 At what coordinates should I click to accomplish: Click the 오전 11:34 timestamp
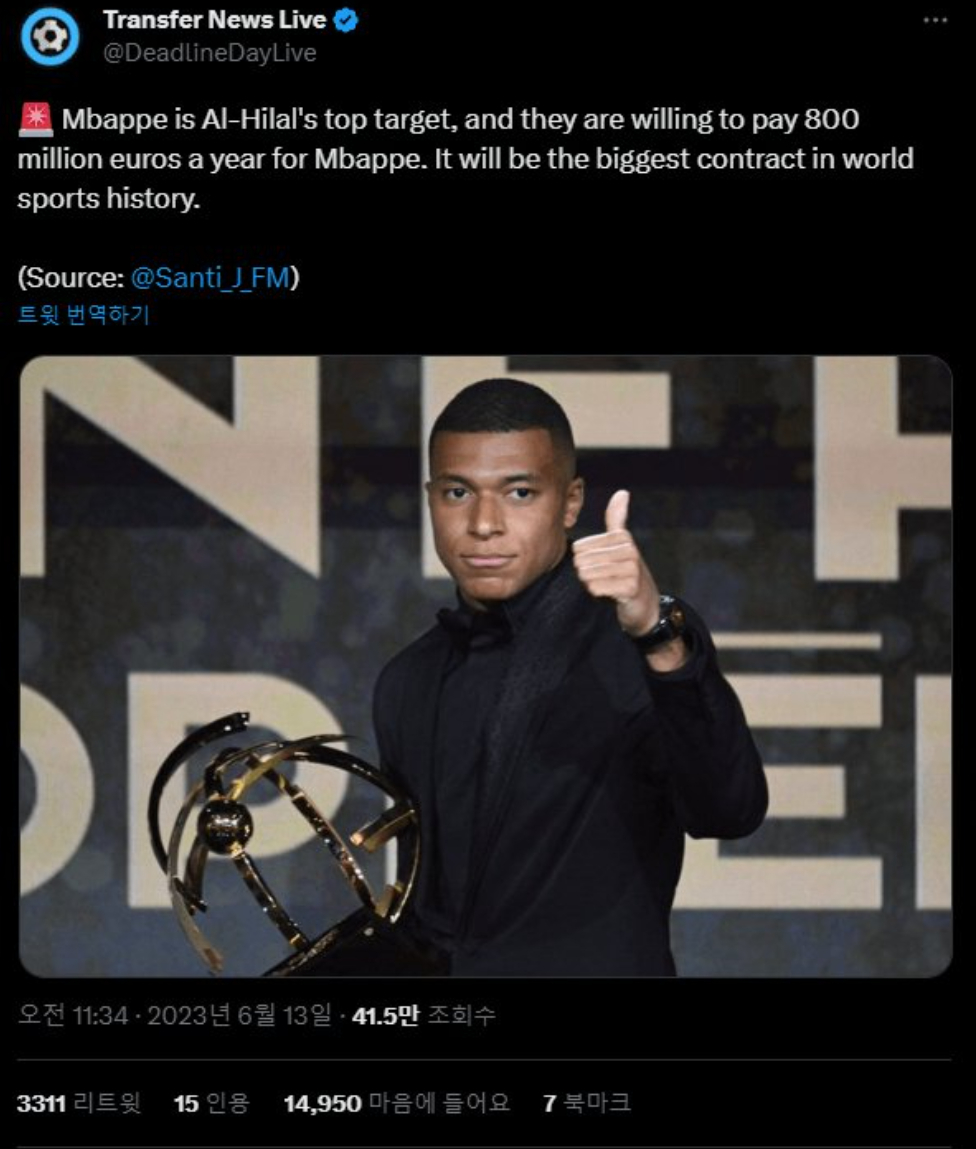(73, 1015)
